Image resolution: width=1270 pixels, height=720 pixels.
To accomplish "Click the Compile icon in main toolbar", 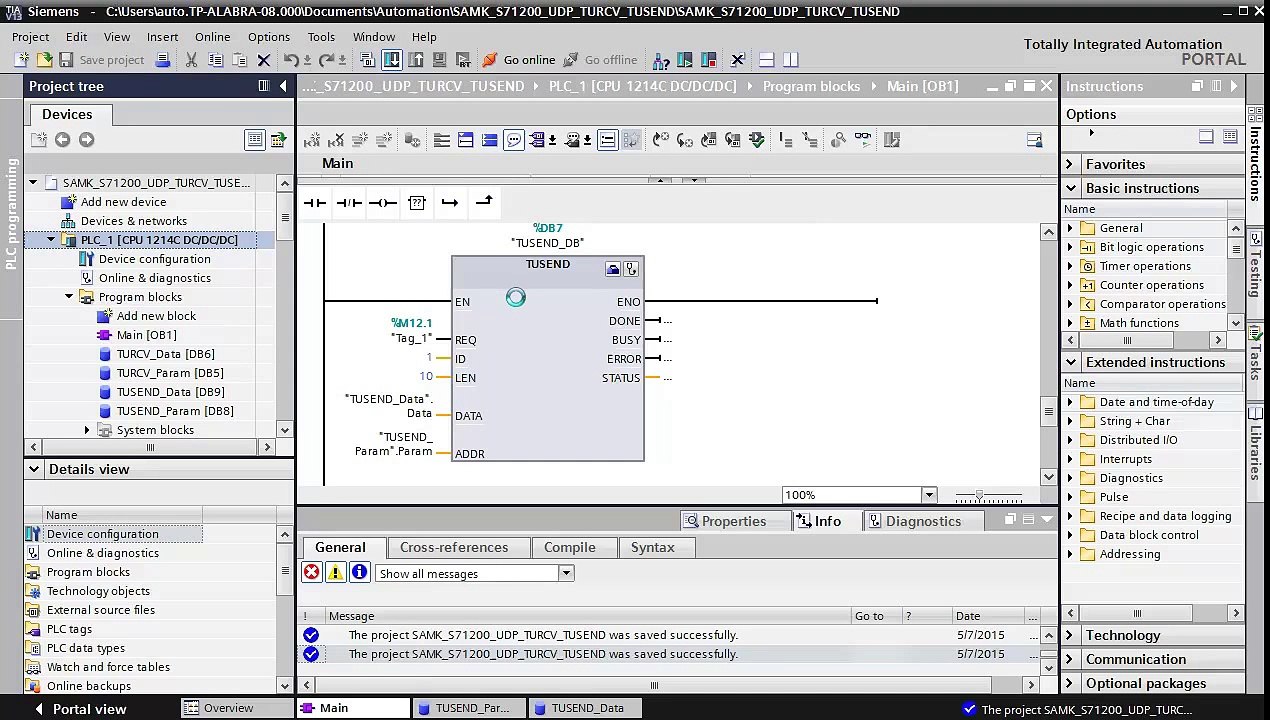I will 368,60.
